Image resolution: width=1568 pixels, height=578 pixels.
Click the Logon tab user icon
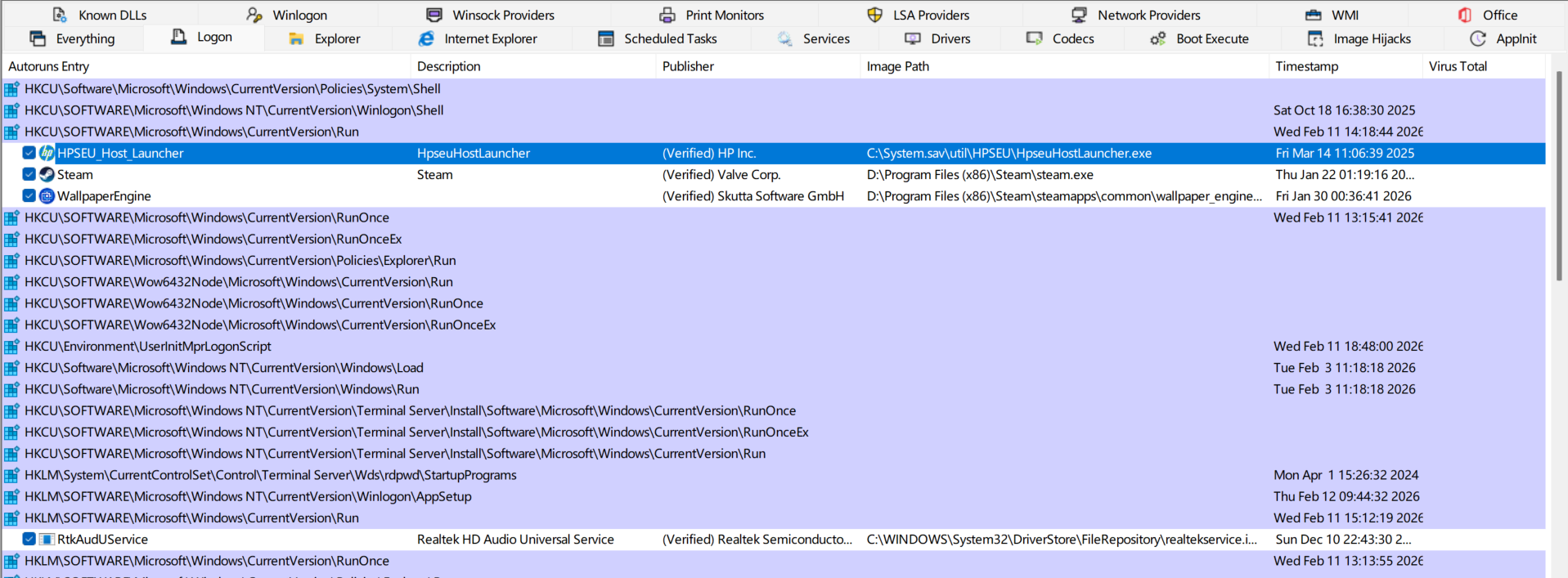(x=178, y=37)
